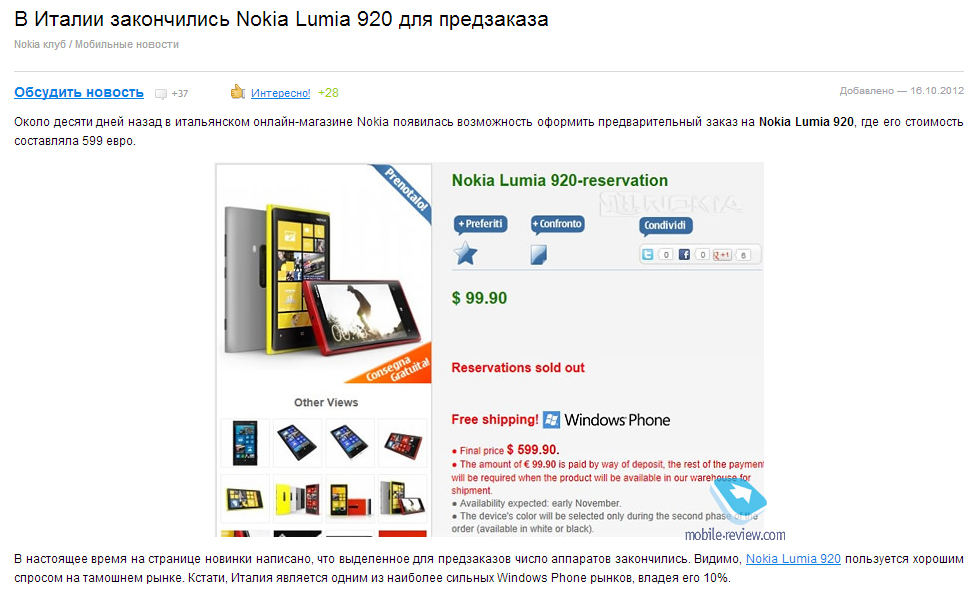Click the comments speech bubble icon
Viewport: 970px width, 592px height.
[161, 94]
